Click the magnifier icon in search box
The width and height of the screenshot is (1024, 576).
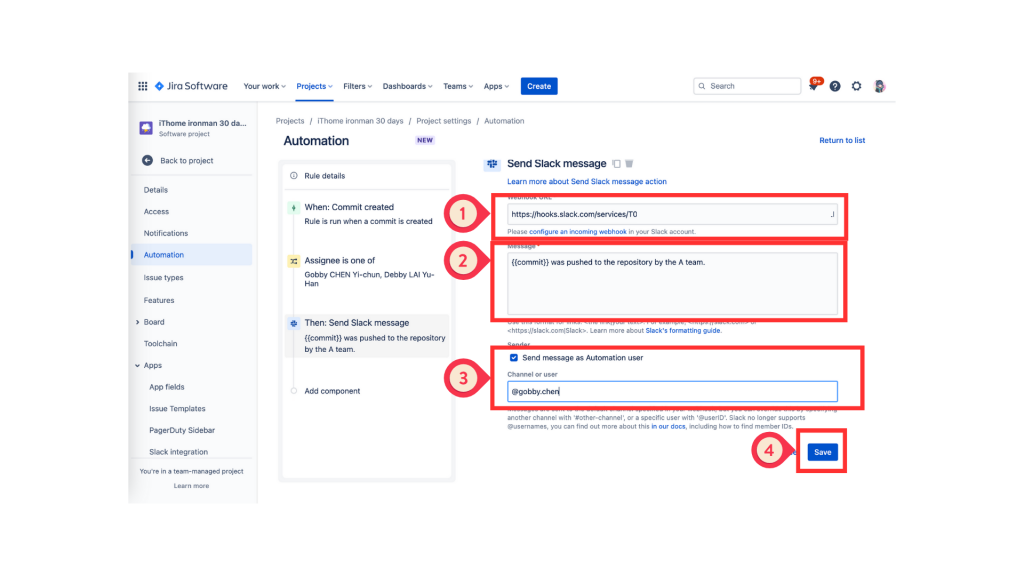702,86
